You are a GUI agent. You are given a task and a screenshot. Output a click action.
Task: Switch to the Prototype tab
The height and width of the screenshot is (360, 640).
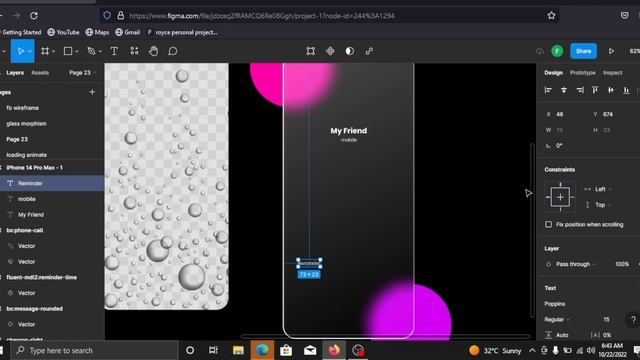coord(582,73)
